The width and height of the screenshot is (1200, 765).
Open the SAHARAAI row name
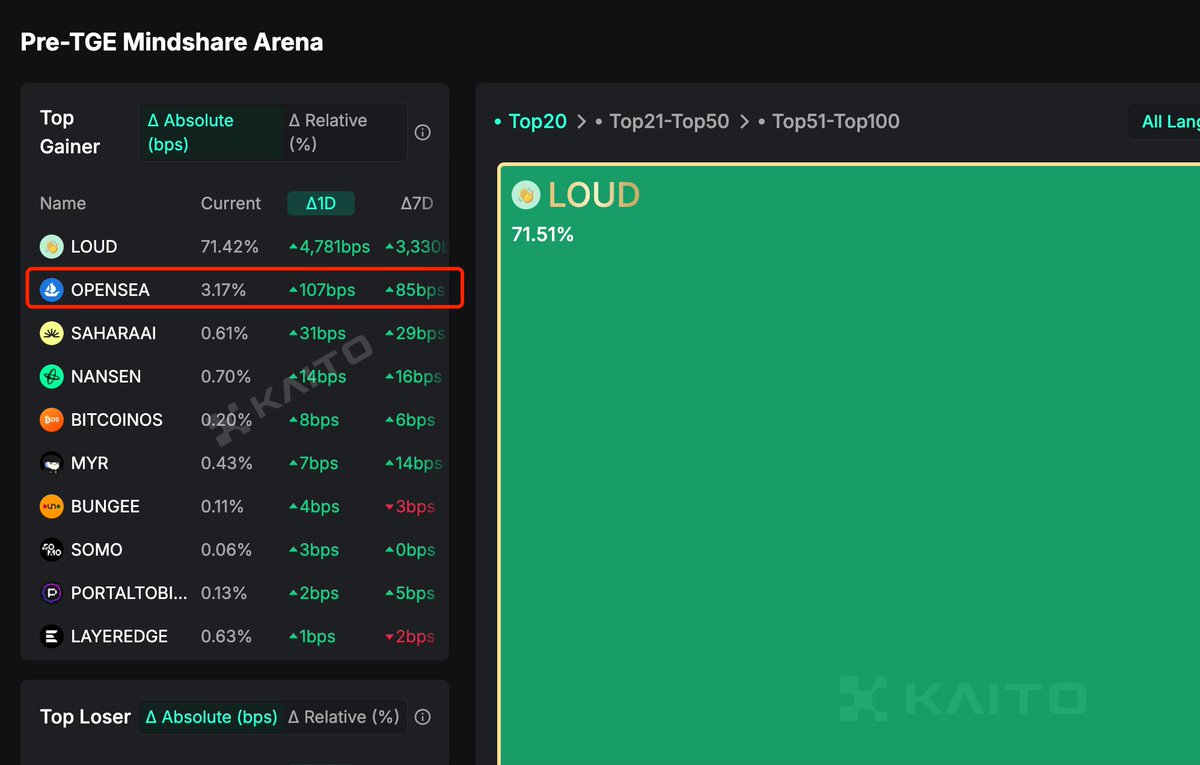coord(113,333)
